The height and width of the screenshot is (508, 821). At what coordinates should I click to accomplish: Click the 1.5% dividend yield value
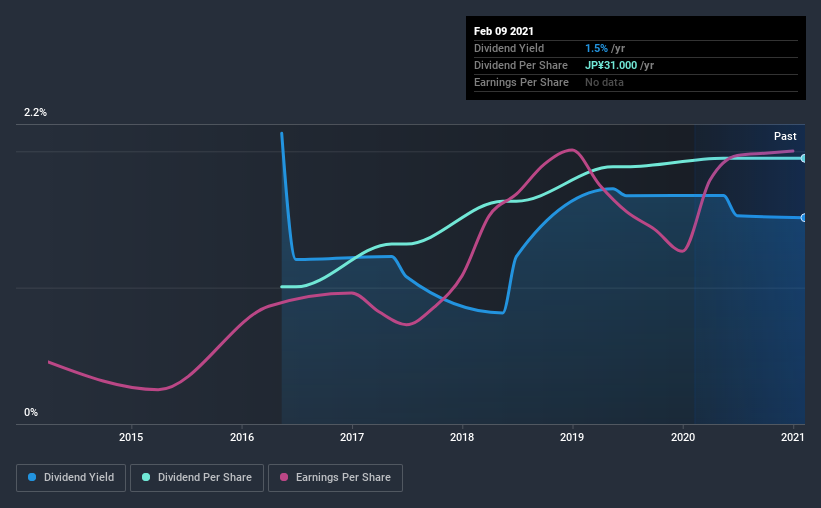596,48
